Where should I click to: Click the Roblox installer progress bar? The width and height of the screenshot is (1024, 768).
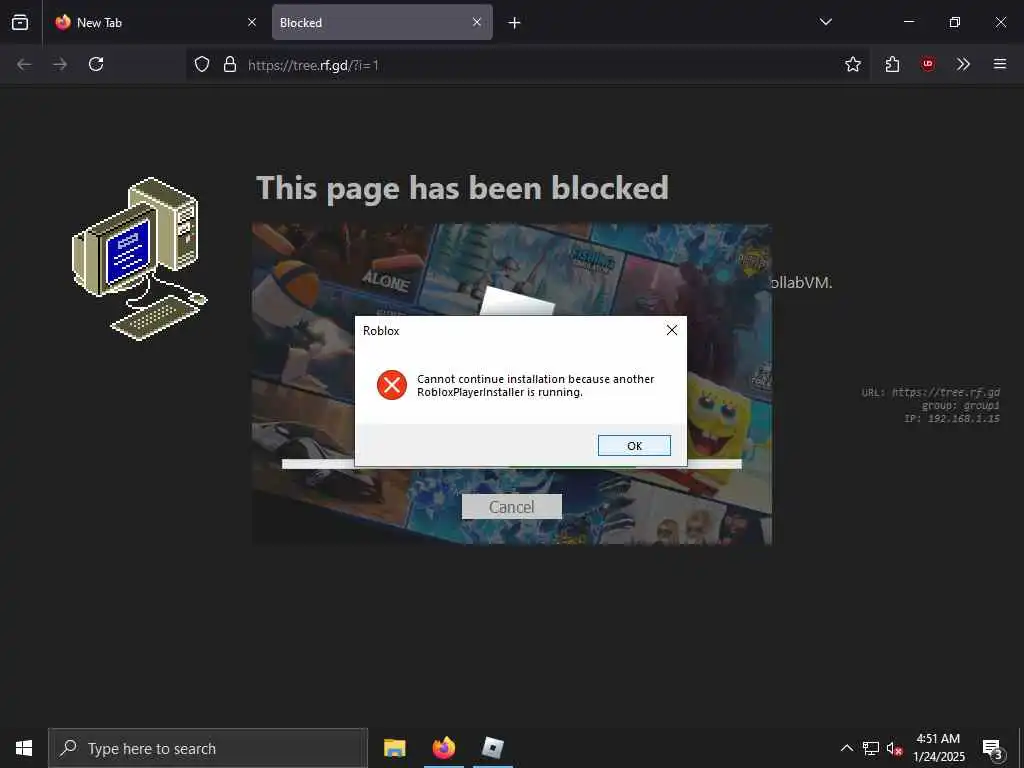pos(511,464)
